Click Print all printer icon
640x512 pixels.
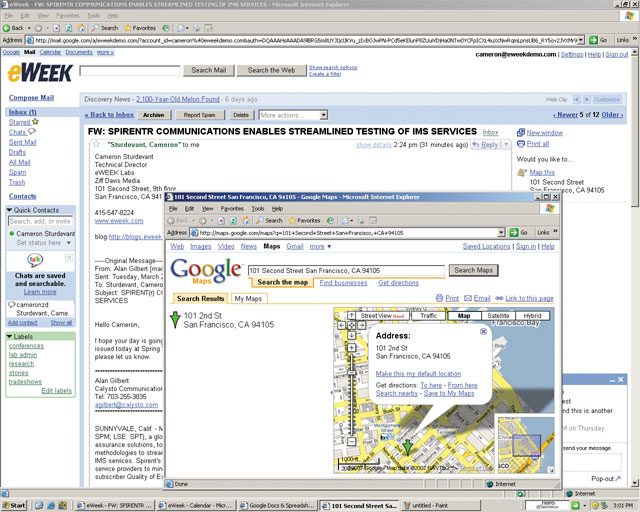coord(520,144)
